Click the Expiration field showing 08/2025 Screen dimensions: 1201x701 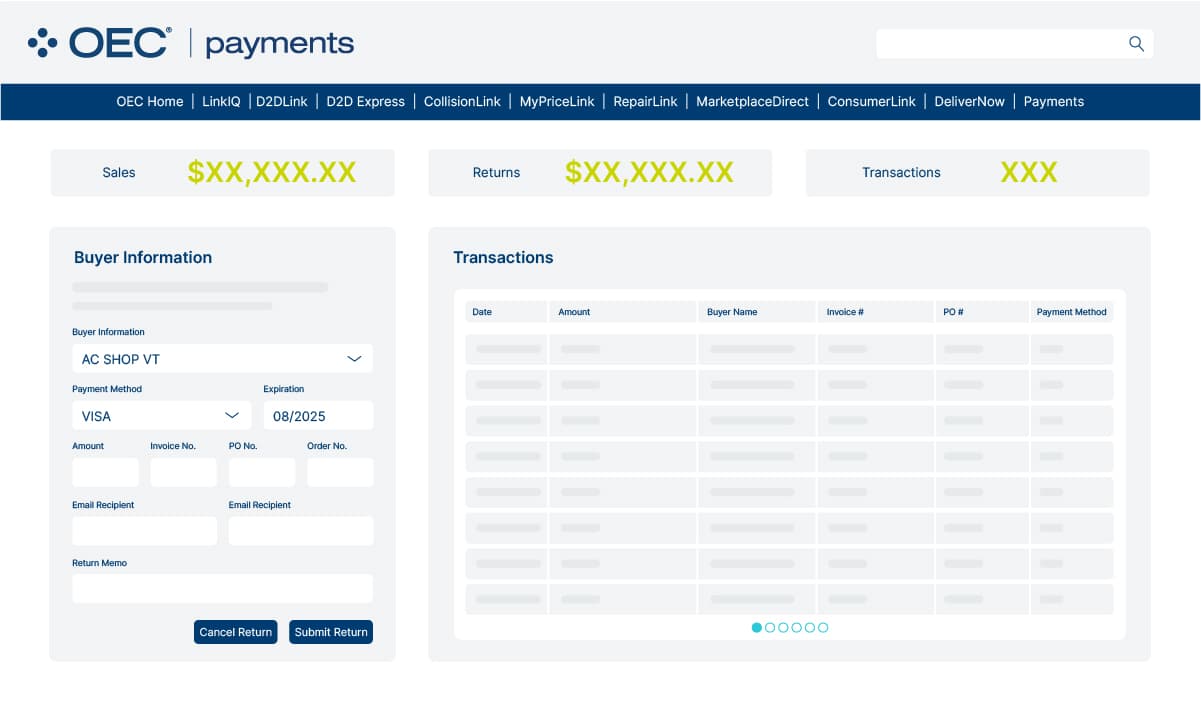(x=318, y=416)
